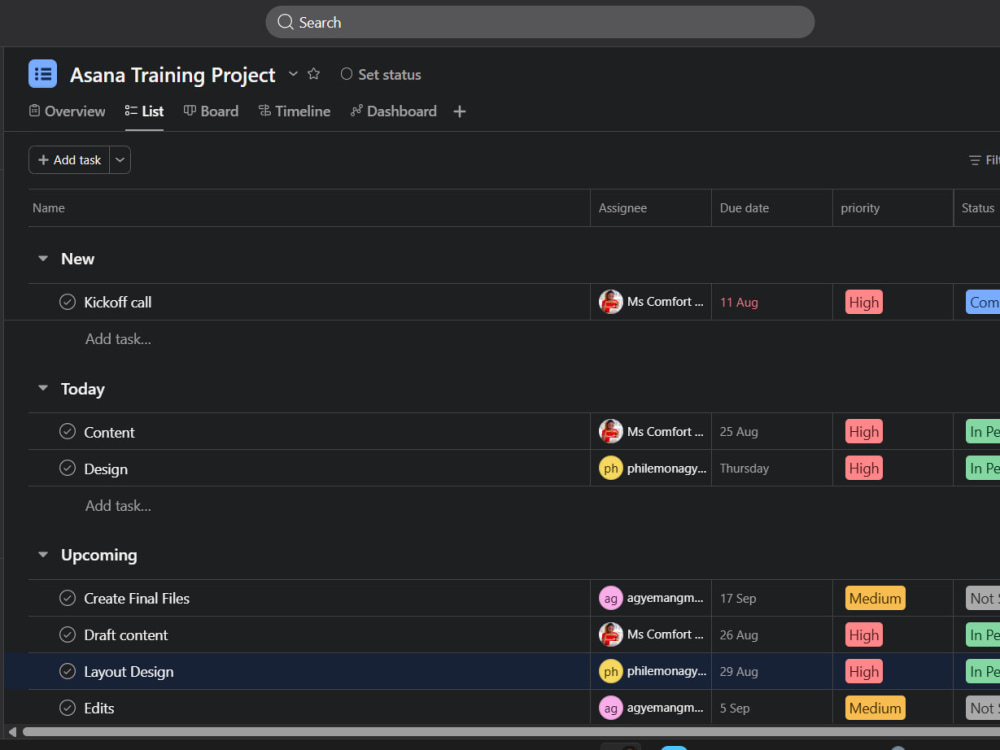Click the scrollbar left arrow
1000x750 pixels.
(12, 732)
